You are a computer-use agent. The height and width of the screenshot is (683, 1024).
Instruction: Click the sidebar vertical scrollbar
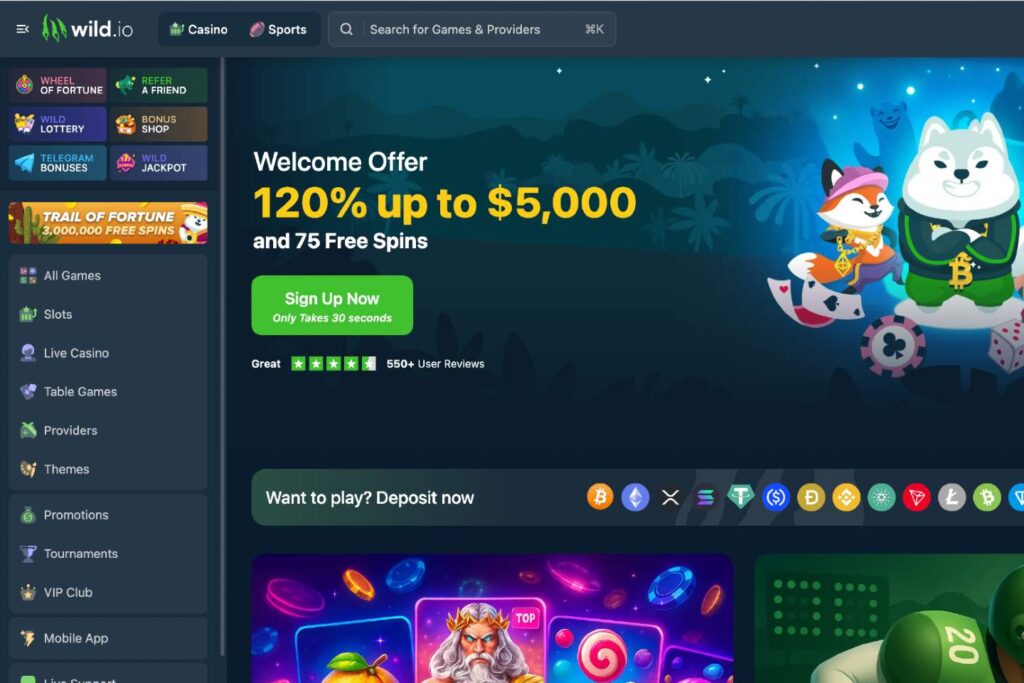click(x=223, y=356)
